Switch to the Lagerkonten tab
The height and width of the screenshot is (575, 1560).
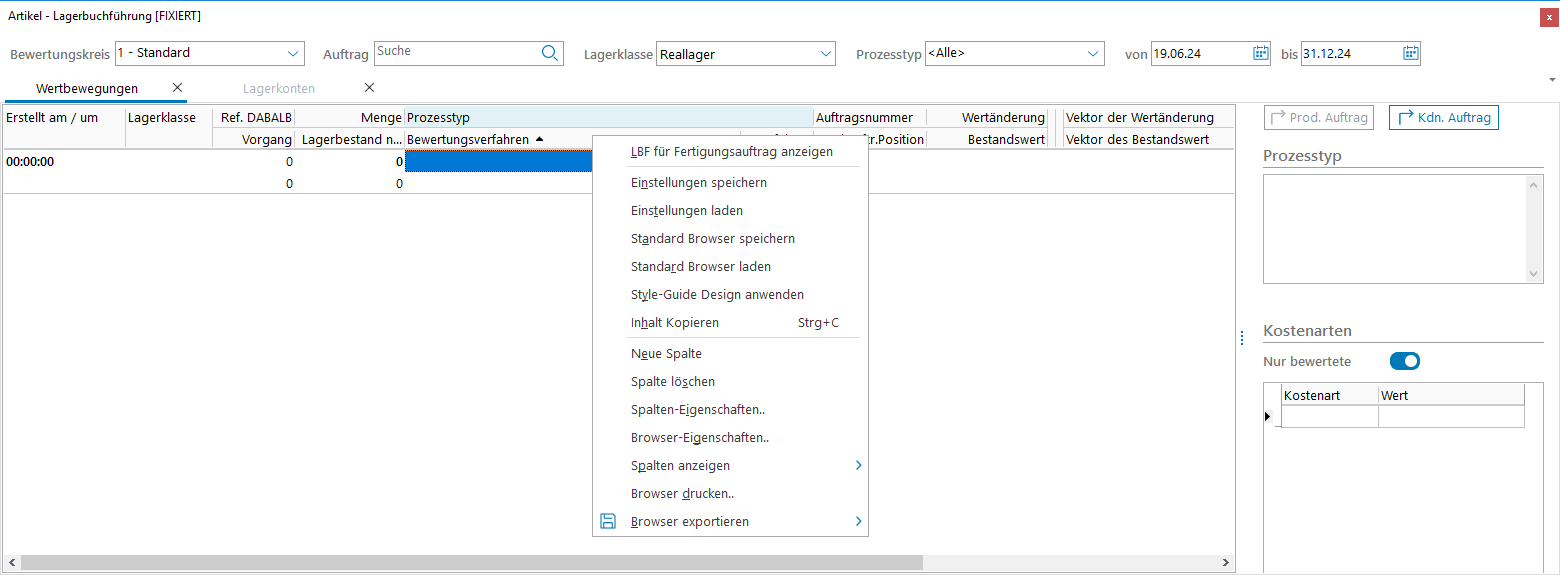[x=279, y=89]
